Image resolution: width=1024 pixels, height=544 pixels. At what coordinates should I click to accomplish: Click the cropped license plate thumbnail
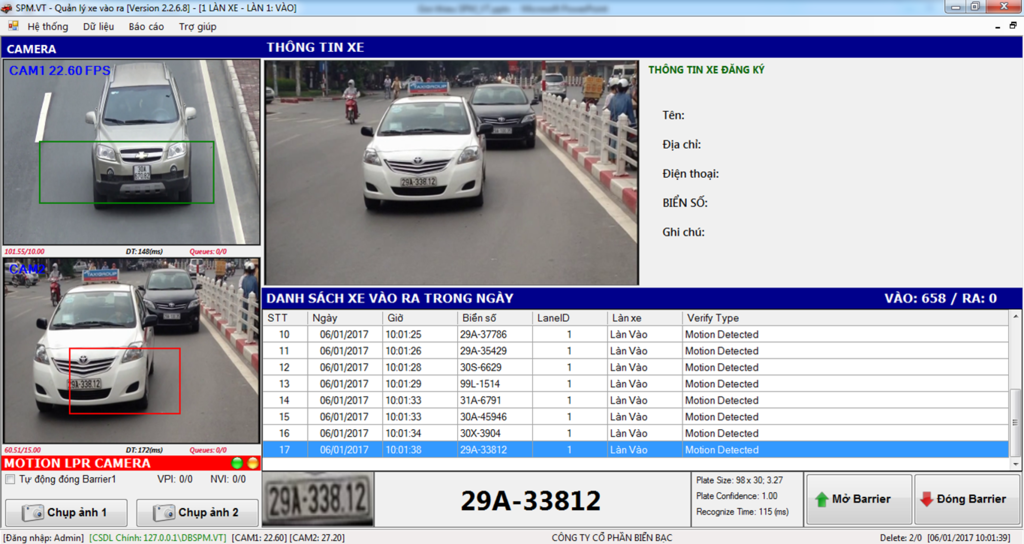pos(317,498)
